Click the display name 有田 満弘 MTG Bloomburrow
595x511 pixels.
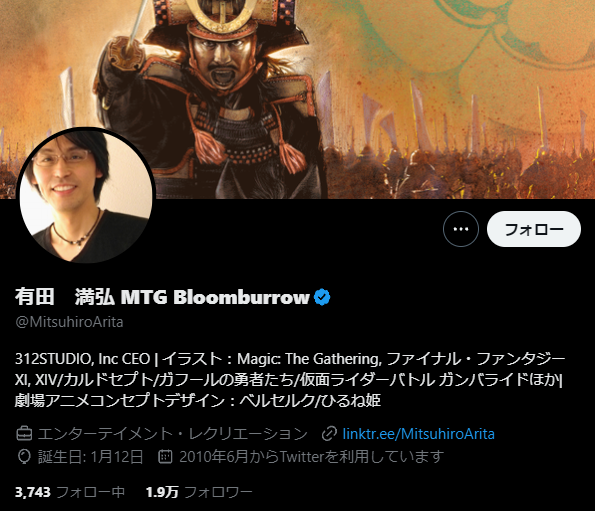pyautogui.click(x=162, y=297)
